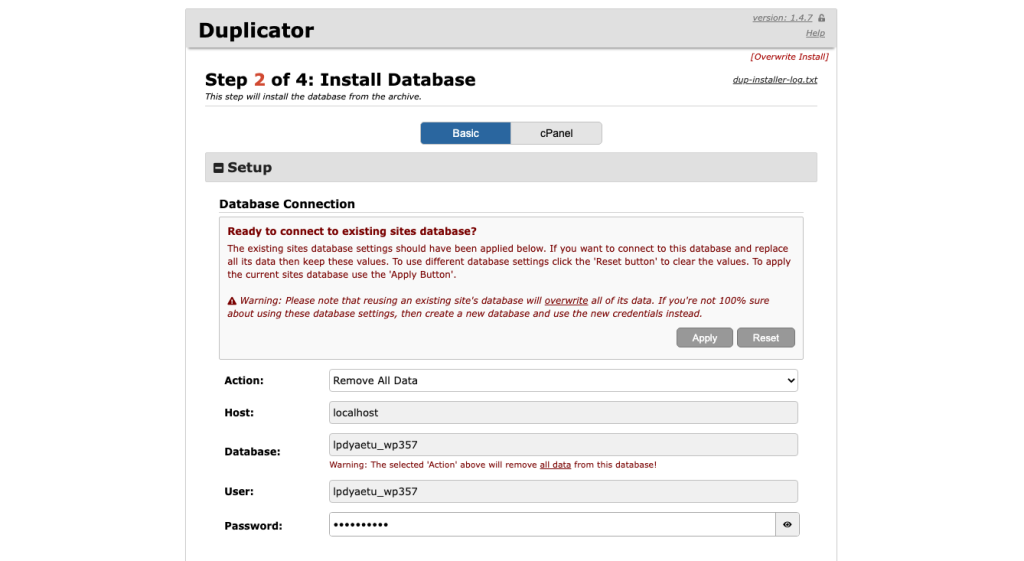The width and height of the screenshot is (1024, 561).
Task: Click the underlined overwrite link in warning
Action: [566, 300]
